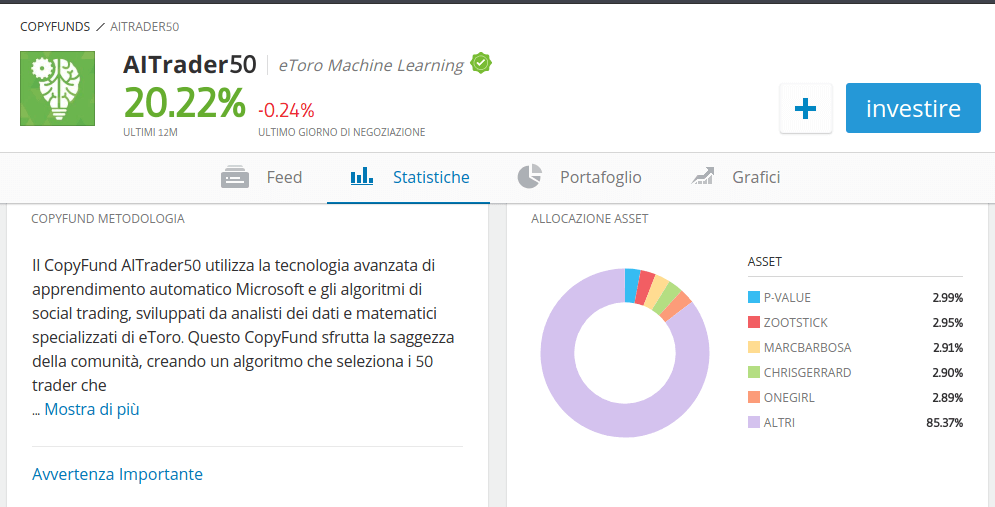
Task: Click the Feed tab newspaper icon
Action: pos(235,177)
